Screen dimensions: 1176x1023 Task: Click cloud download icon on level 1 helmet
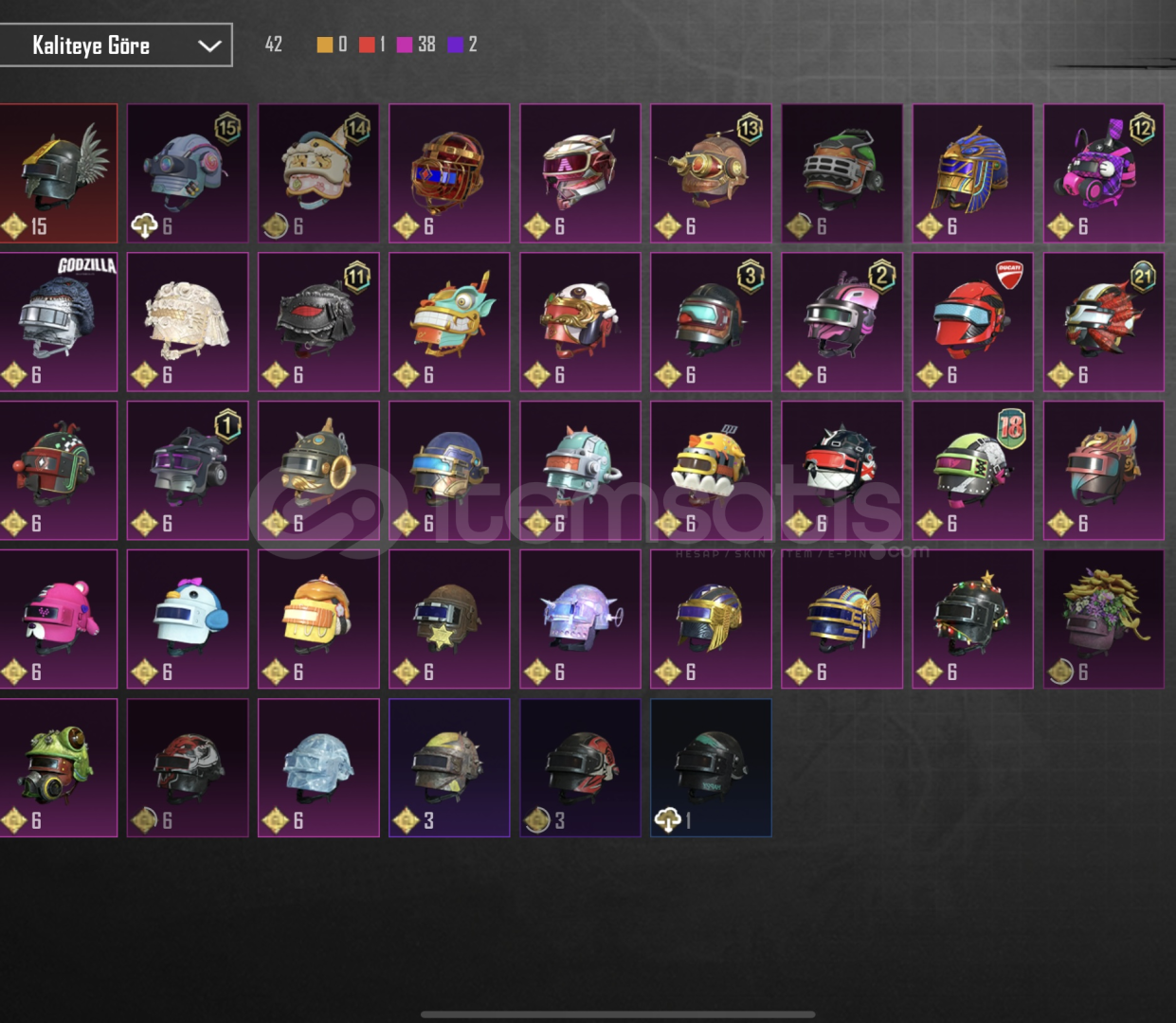[x=667, y=820]
